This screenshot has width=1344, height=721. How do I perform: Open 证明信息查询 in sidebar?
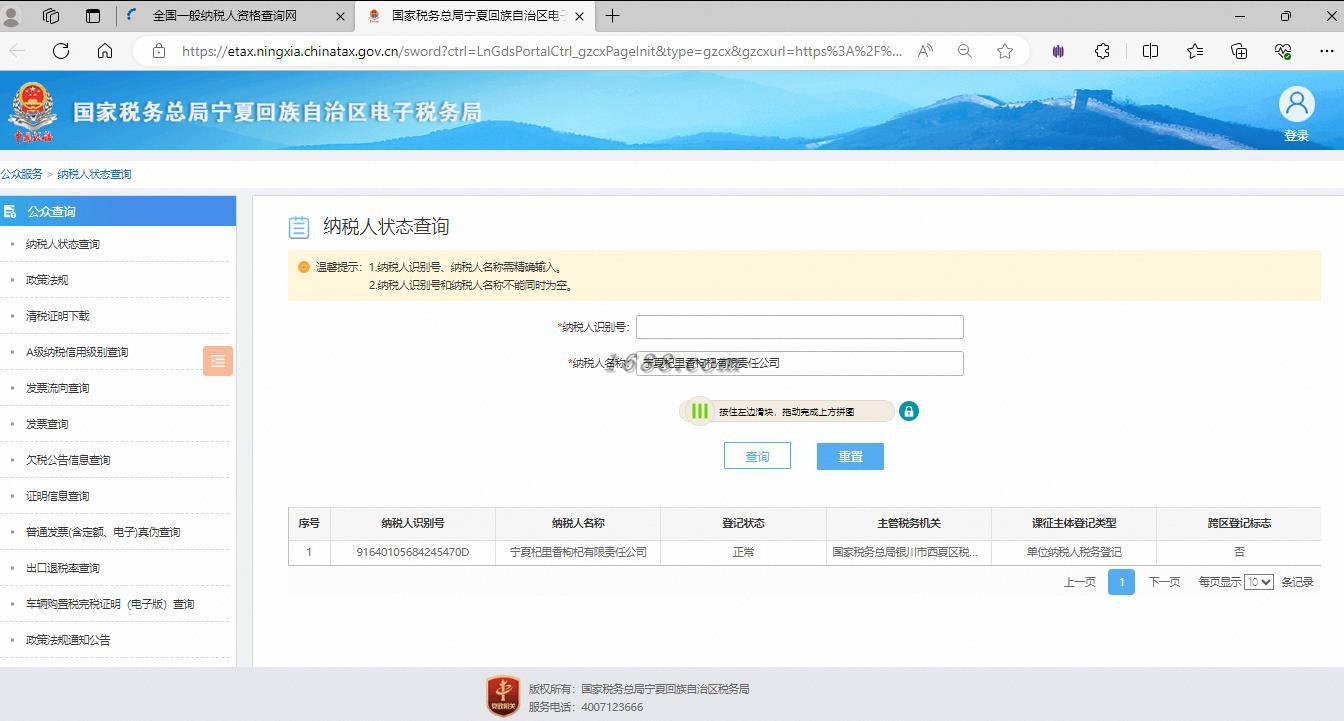(x=58, y=496)
